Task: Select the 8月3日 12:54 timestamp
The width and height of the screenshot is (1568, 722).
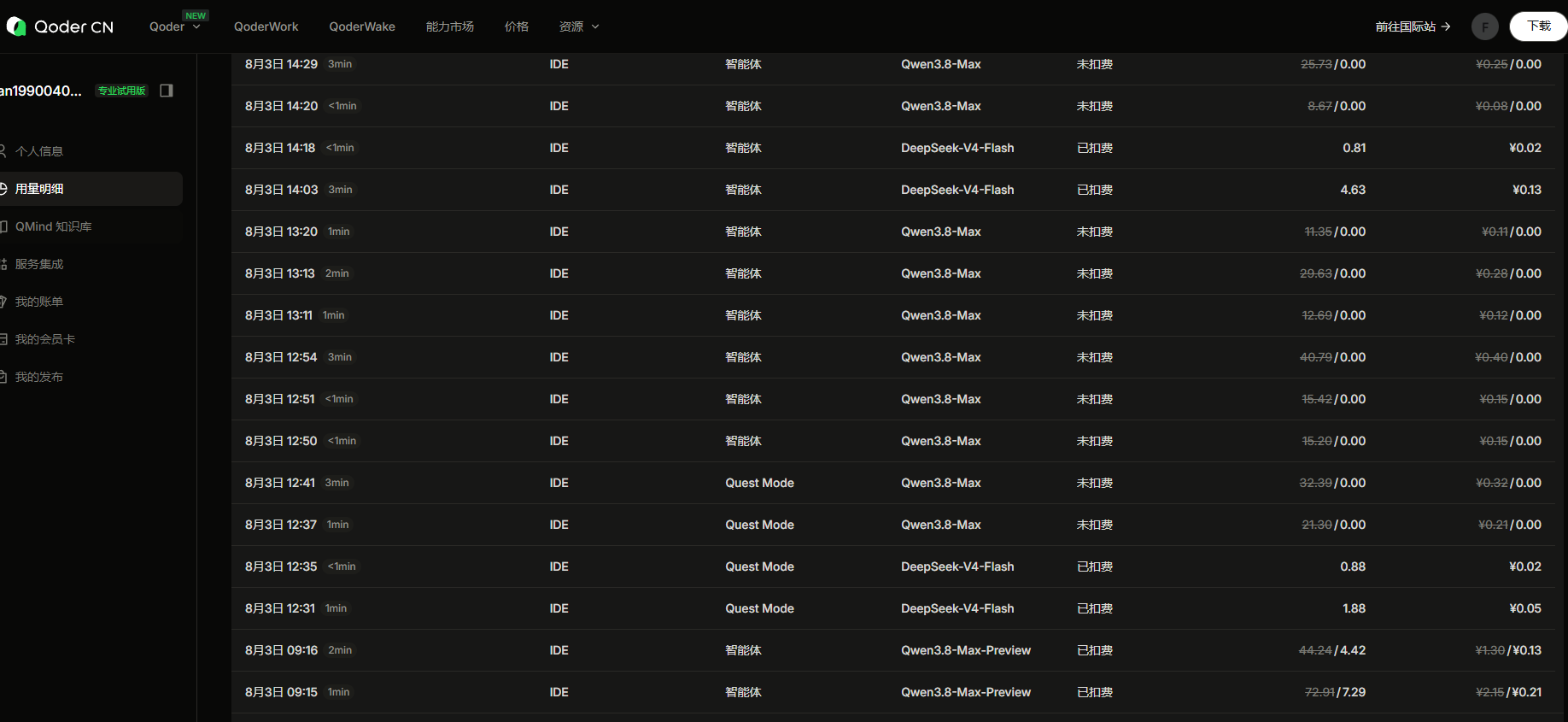Action: point(281,357)
